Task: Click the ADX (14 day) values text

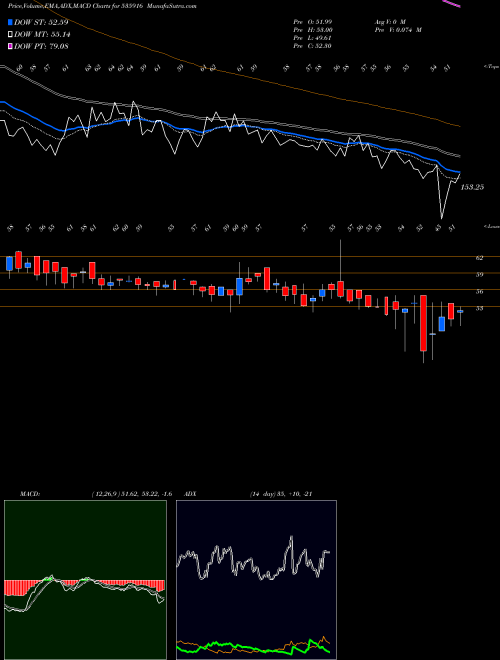Action: 281,494
